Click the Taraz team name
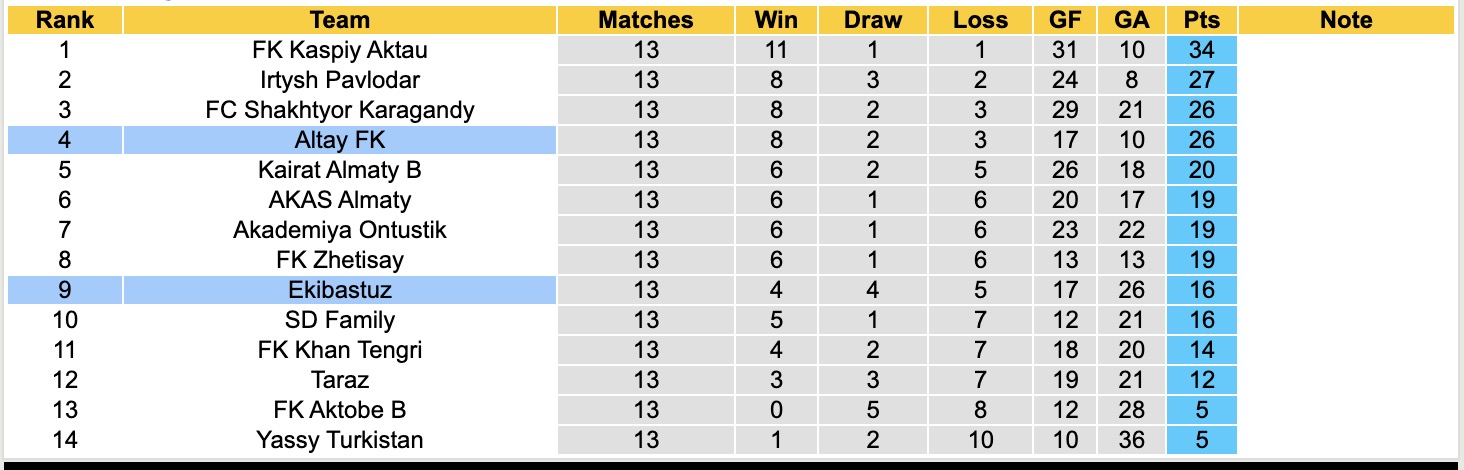Viewport: 1464px width, 470px height. click(340, 380)
